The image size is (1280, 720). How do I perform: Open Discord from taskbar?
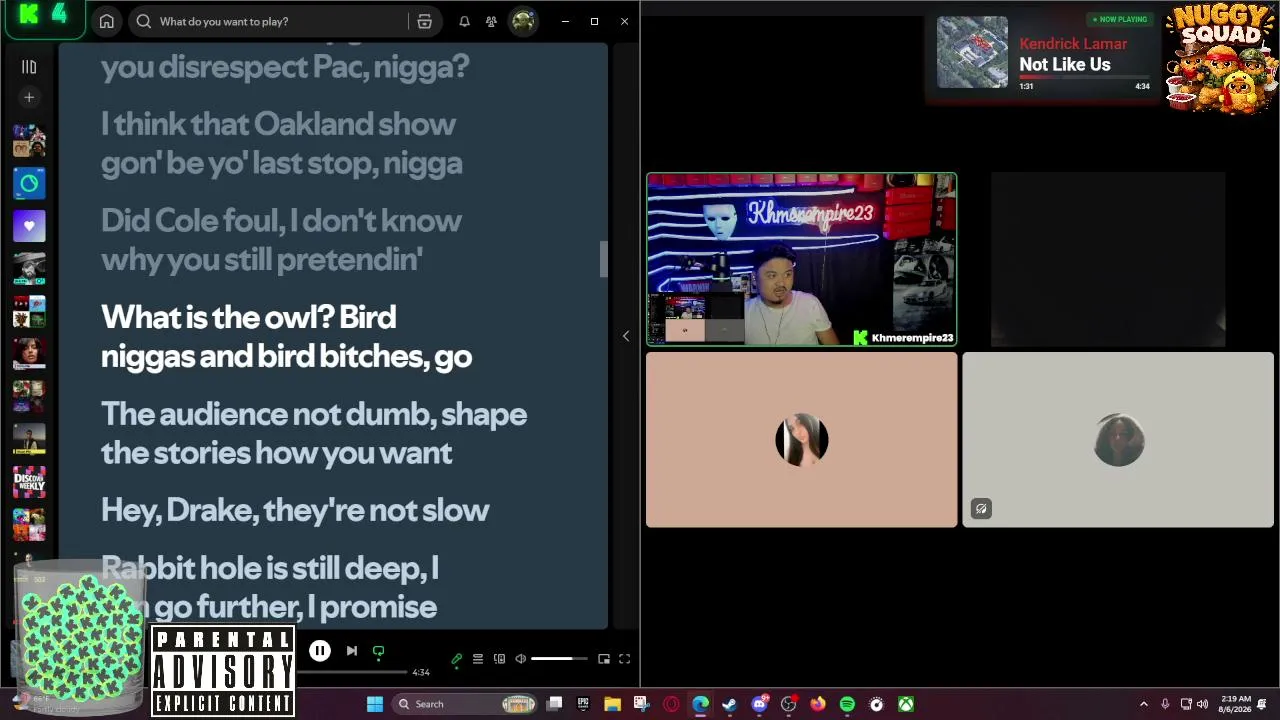[759, 704]
